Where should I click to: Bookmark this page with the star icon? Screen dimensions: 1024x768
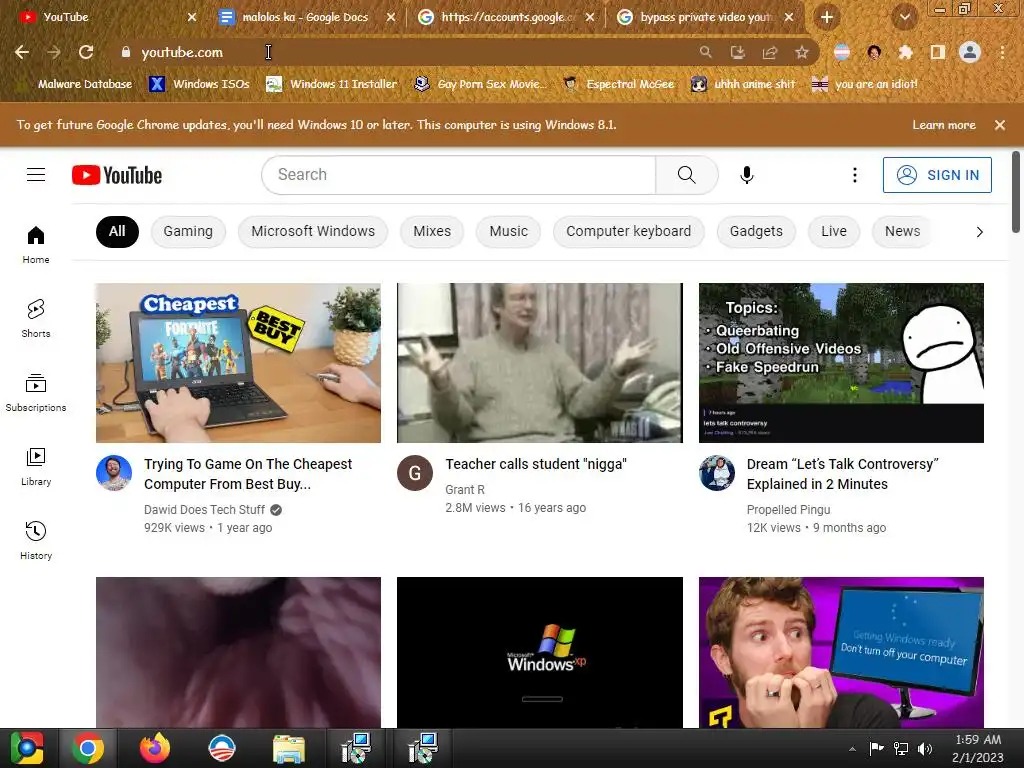click(x=802, y=52)
